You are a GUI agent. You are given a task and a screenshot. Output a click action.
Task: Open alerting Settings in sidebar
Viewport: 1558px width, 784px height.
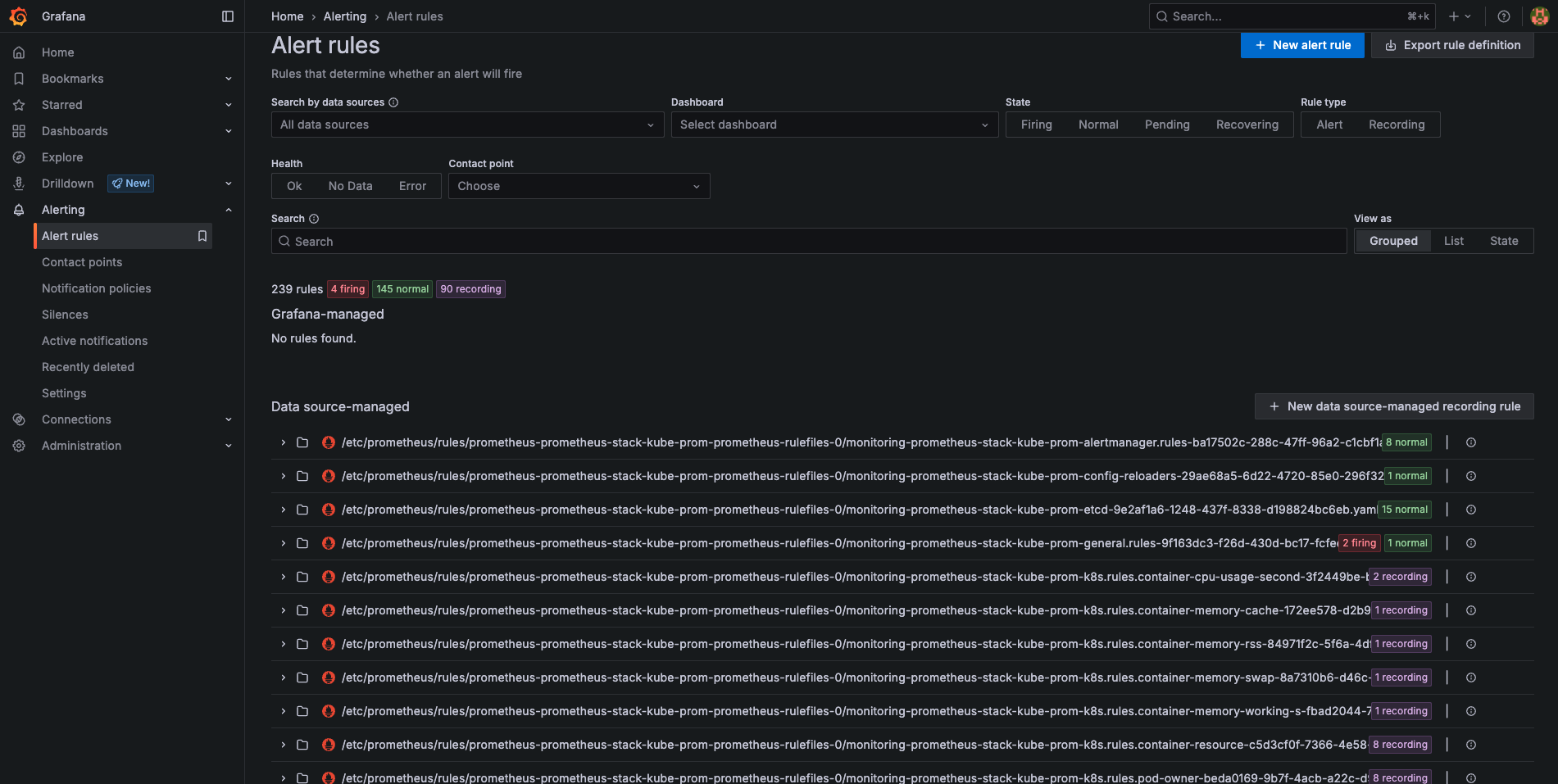(x=64, y=393)
